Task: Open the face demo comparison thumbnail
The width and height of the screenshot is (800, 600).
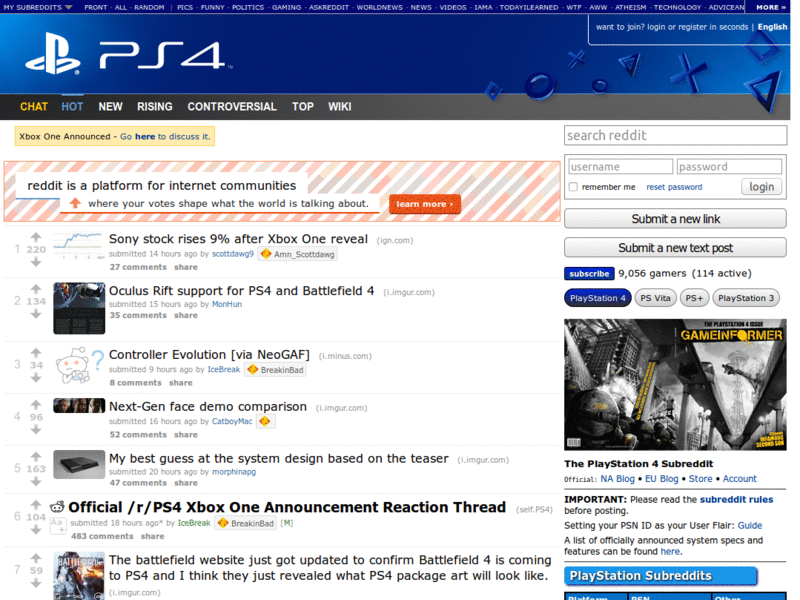Action: [x=79, y=406]
